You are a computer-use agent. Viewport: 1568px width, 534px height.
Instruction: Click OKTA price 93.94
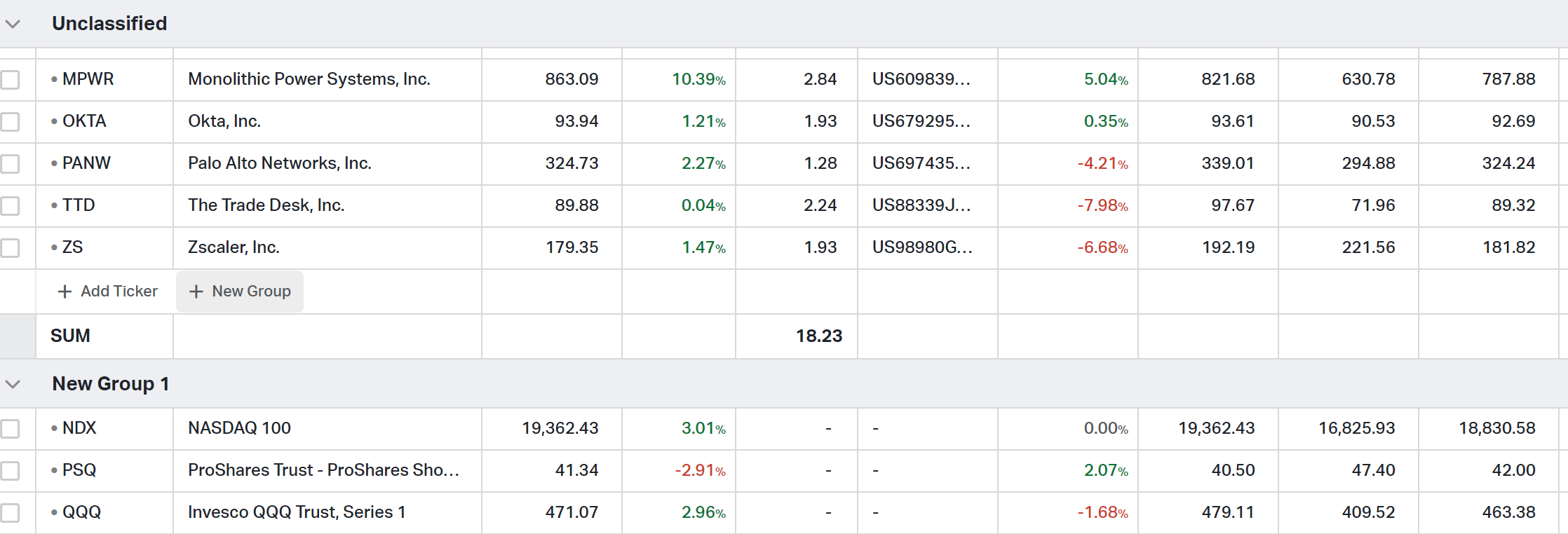coord(576,121)
